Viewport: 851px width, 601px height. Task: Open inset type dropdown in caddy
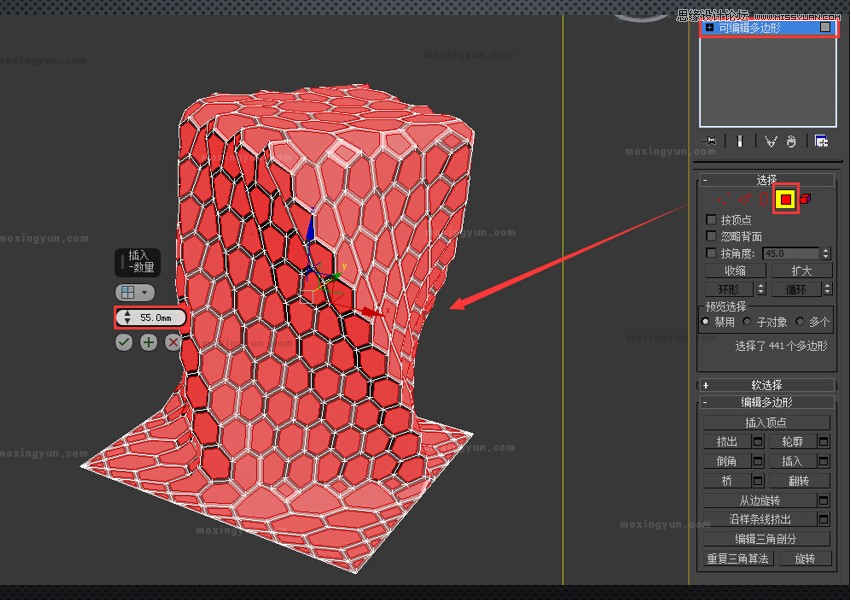pos(135,293)
